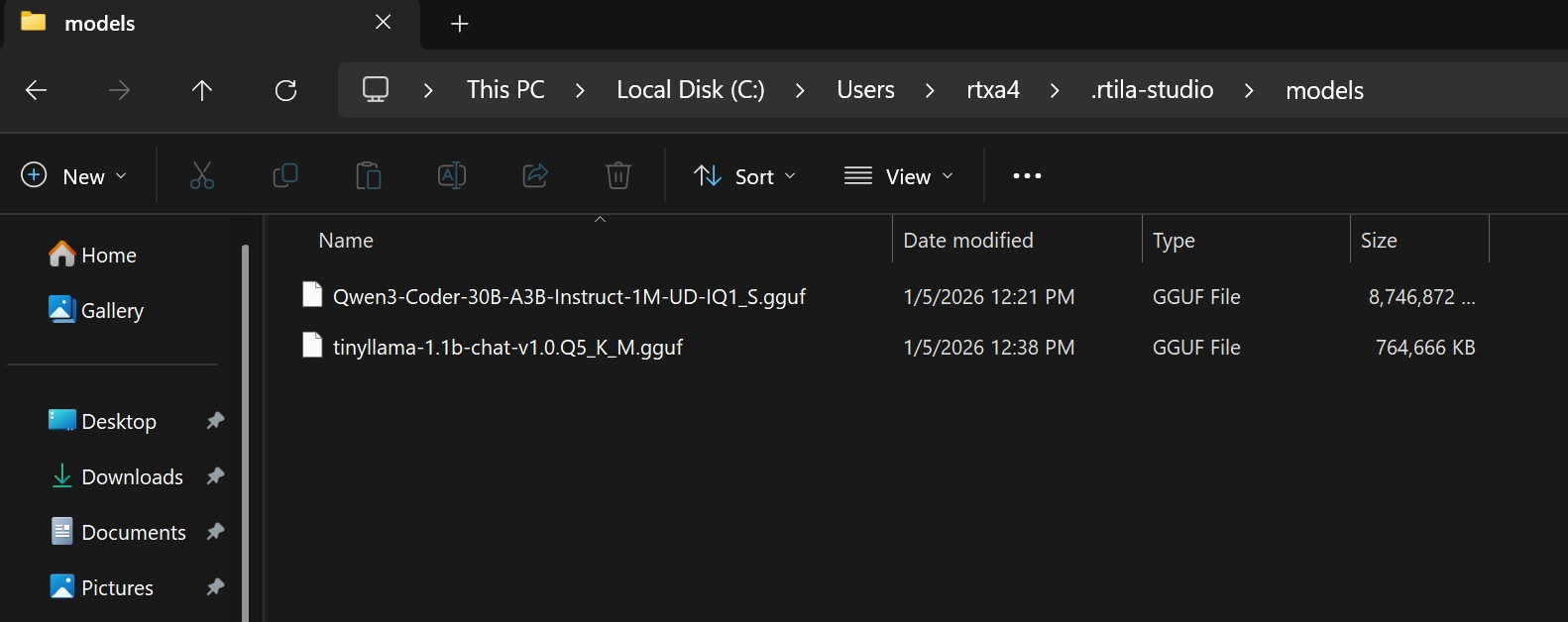The height and width of the screenshot is (622, 1568).
Task: Select the tinyllama GGUF file
Action: coord(507,348)
